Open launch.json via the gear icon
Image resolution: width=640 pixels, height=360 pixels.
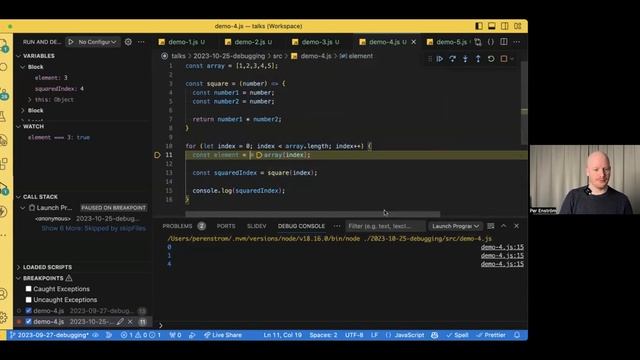click(128, 42)
